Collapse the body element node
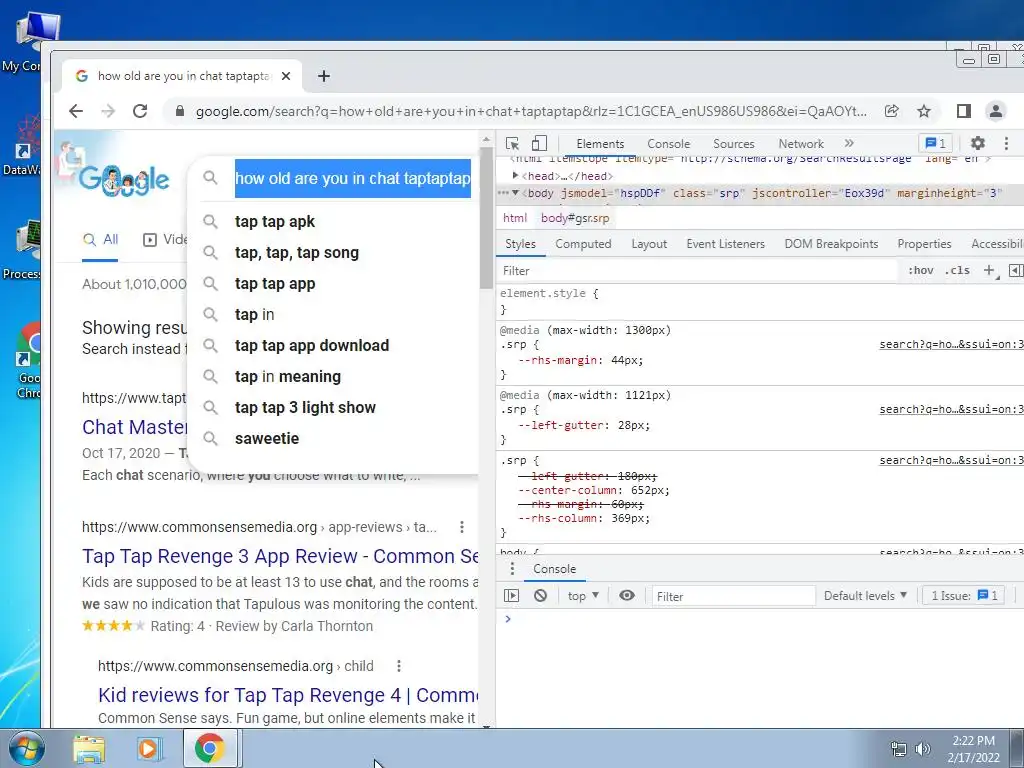The width and height of the screenshot is (1024, 768). pyautogui.click(x=515, y=193)
